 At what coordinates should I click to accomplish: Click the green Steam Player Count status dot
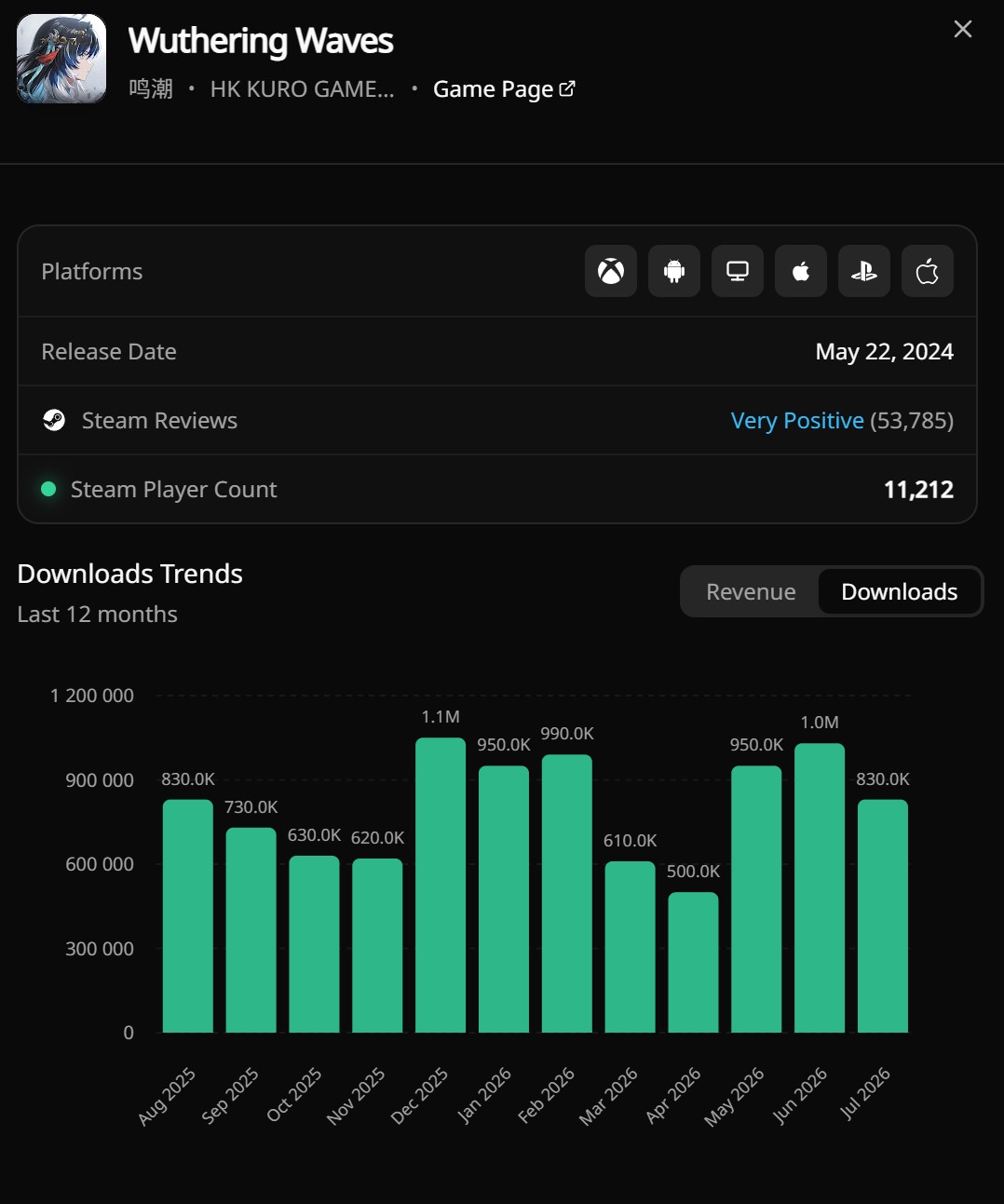48,489
